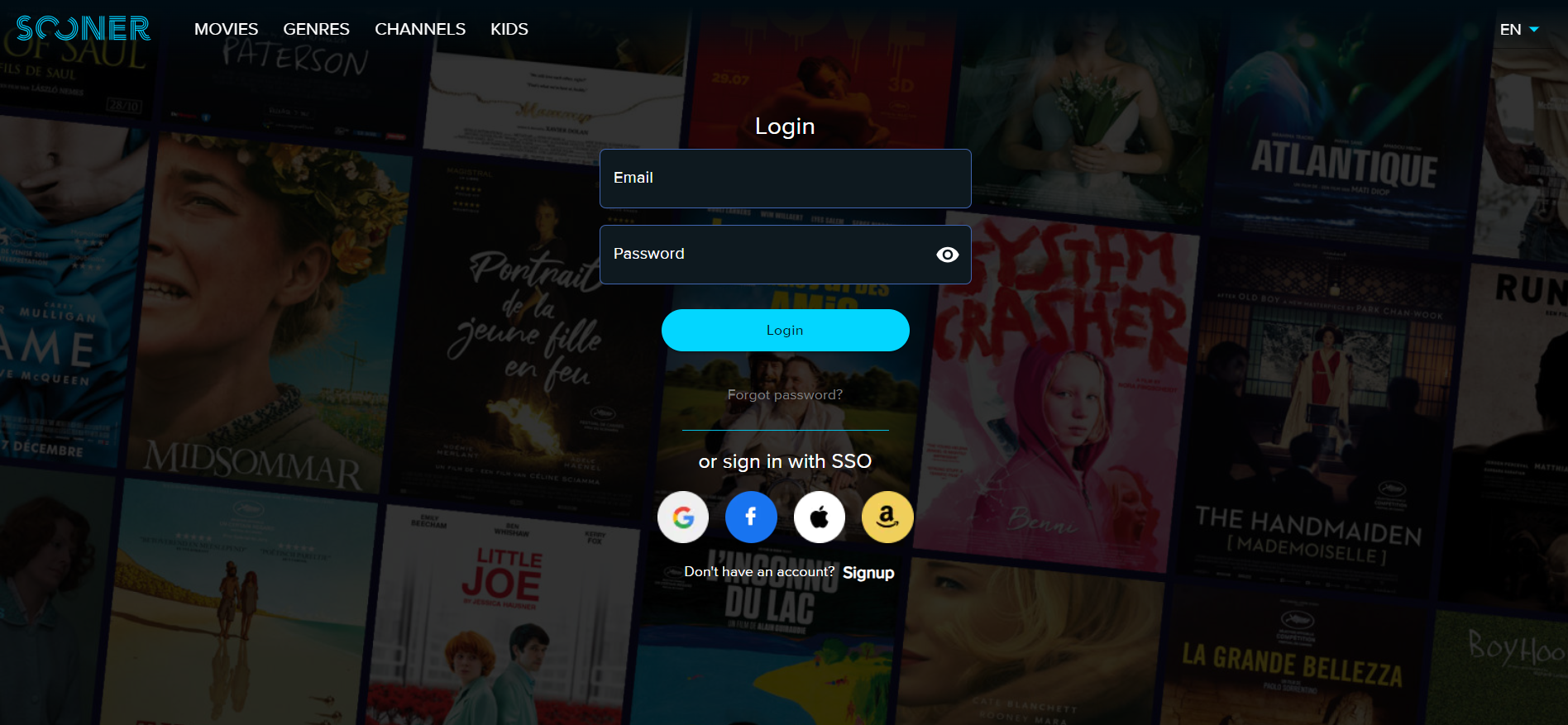
Task: Sign in with Google icon
Action: point(683,518)
